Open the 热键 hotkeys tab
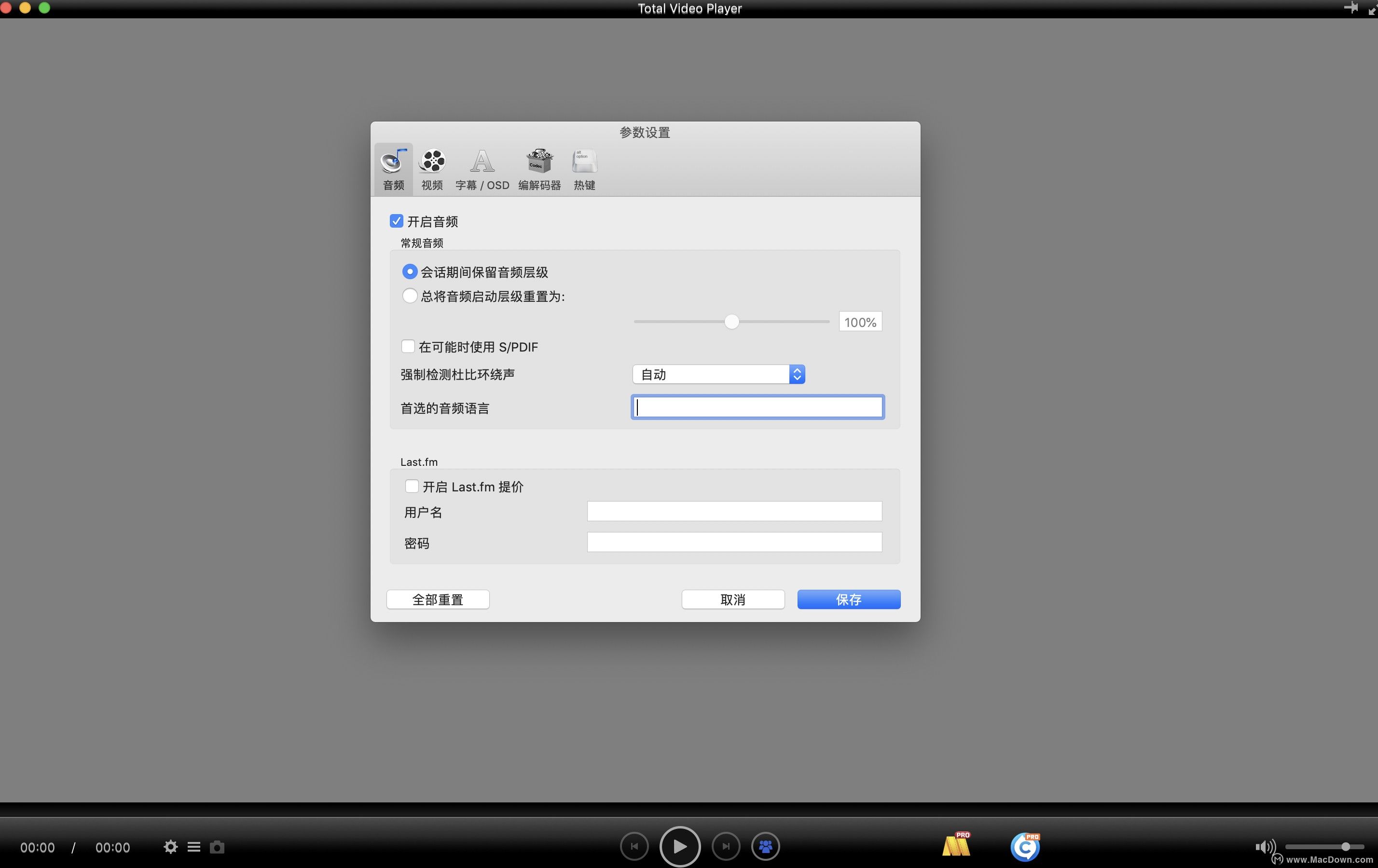1378x868 pixels. (x=584, y=170)
